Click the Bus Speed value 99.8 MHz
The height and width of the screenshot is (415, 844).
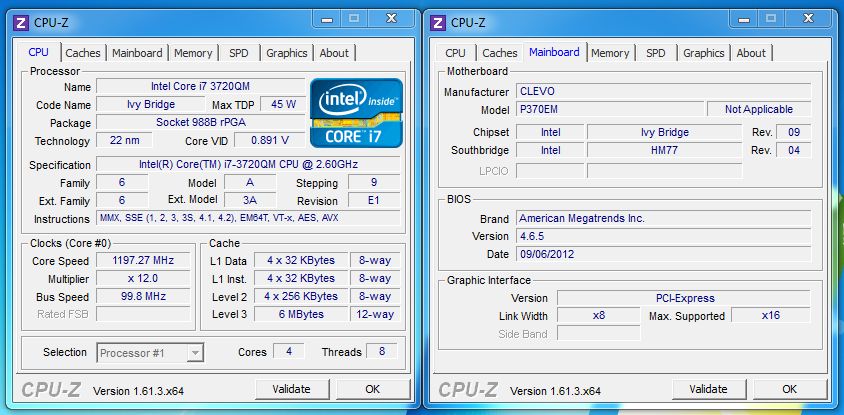pos(143,296)
